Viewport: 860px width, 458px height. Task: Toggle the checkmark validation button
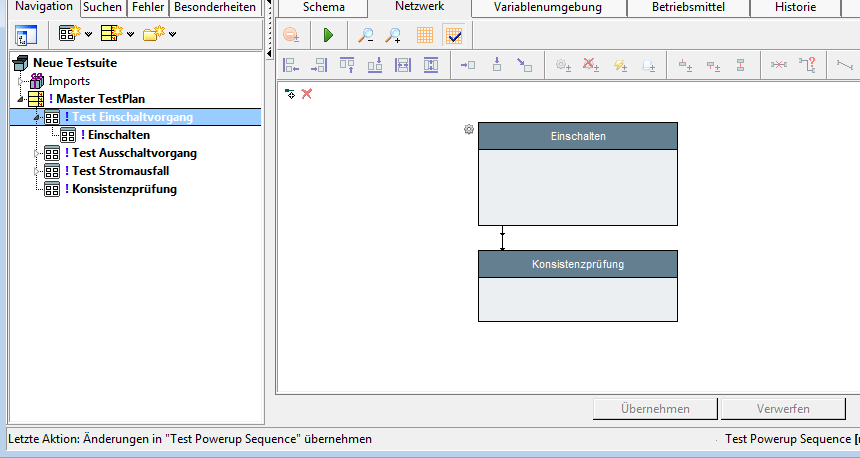pos(454,35)
